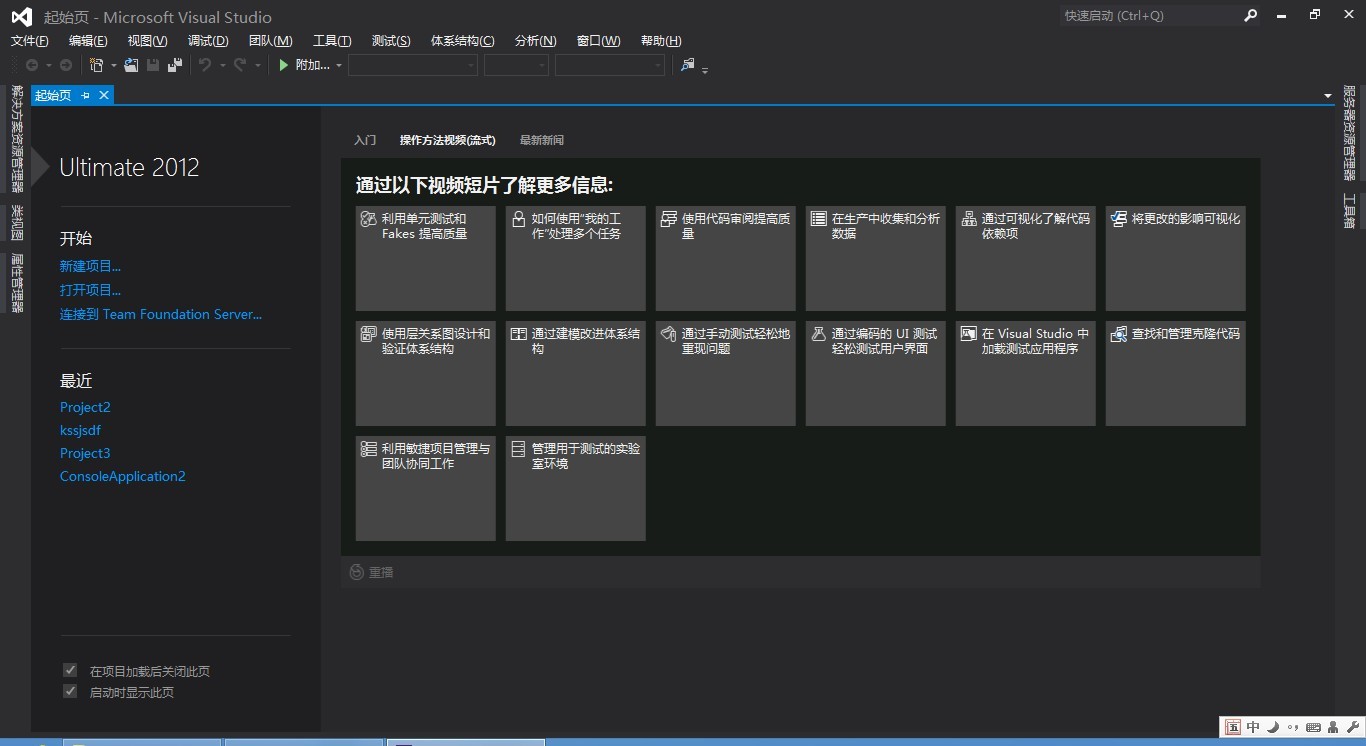
Task: Click the Visual Studio logo in title bar
Action: coord(22,17)
